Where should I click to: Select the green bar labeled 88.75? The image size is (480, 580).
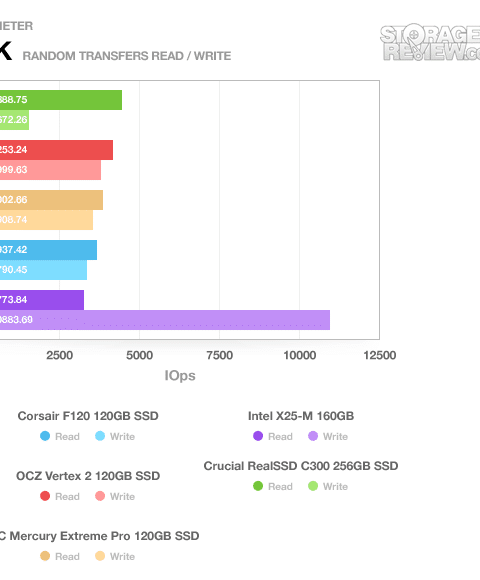pos(61,100)
